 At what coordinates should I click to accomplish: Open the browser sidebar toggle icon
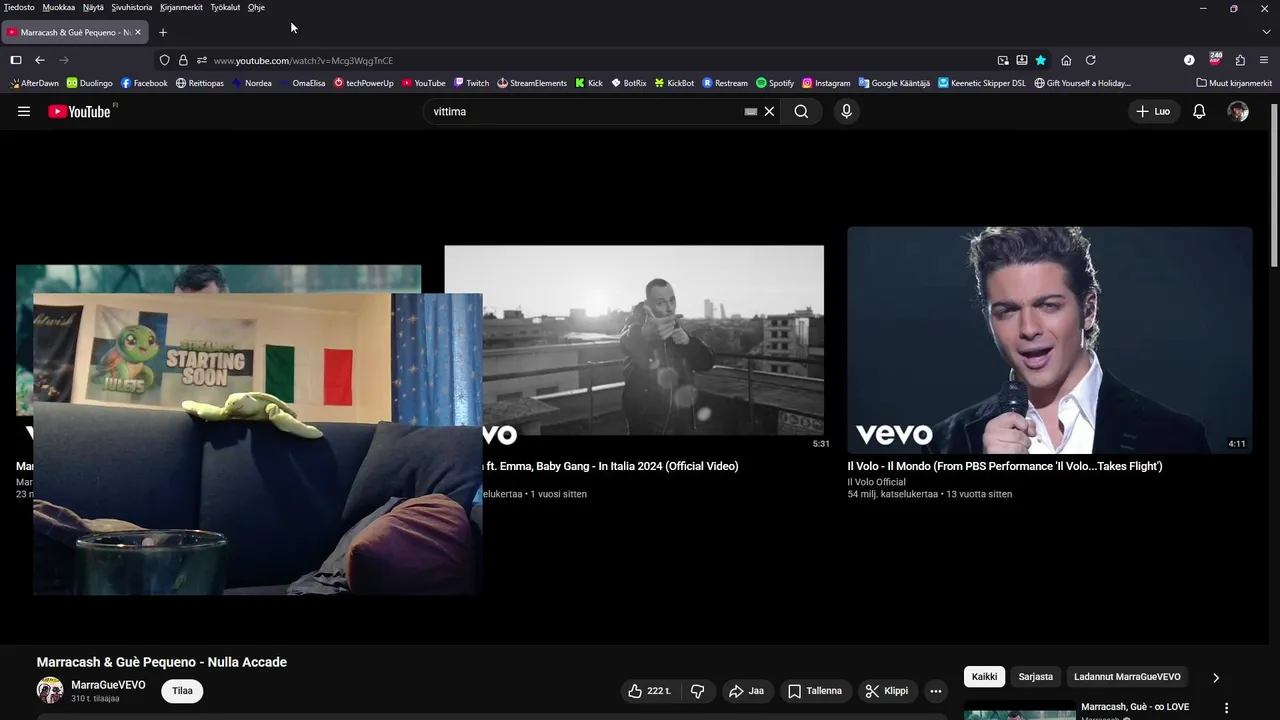16,60
